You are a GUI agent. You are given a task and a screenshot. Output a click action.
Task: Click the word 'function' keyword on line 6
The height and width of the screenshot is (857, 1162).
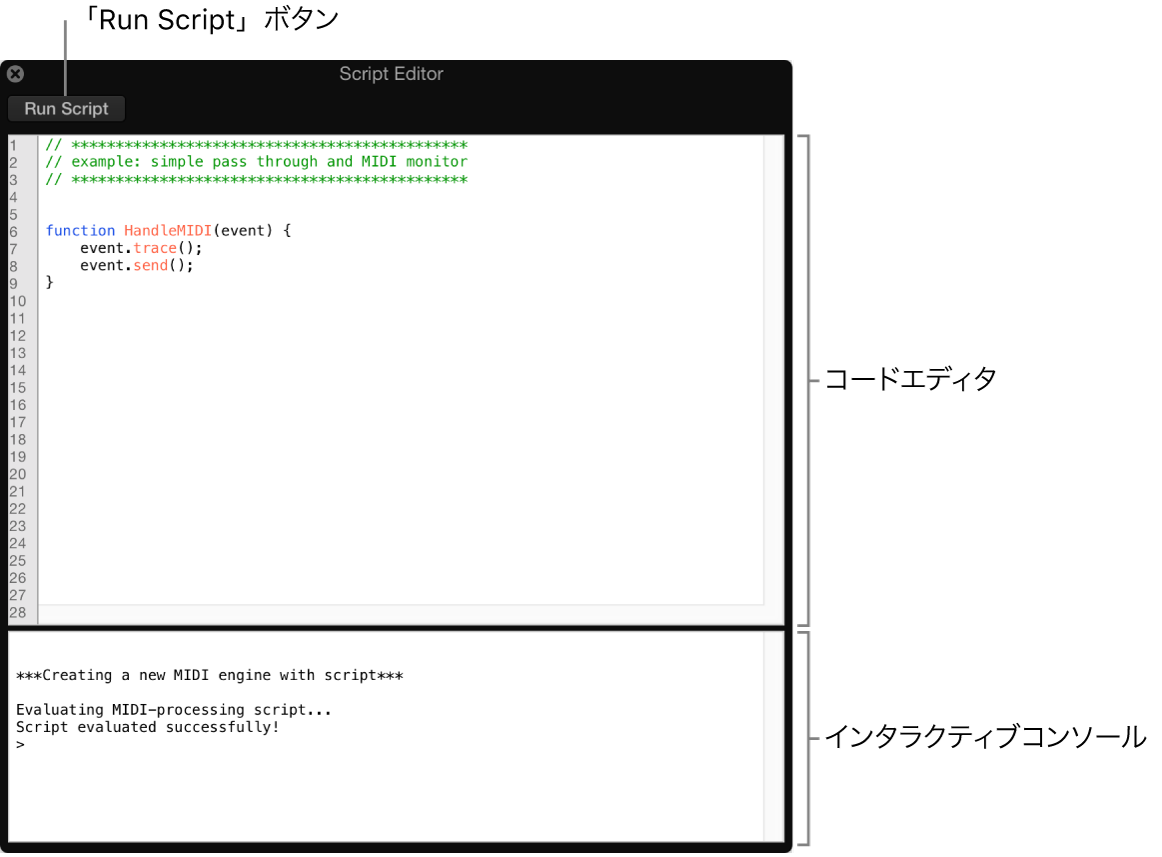[x=80, y=230]
